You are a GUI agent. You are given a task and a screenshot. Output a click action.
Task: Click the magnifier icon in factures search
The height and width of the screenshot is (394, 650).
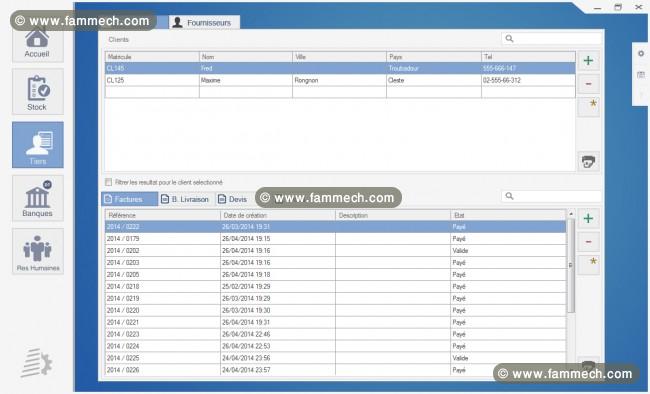point(509,196)
